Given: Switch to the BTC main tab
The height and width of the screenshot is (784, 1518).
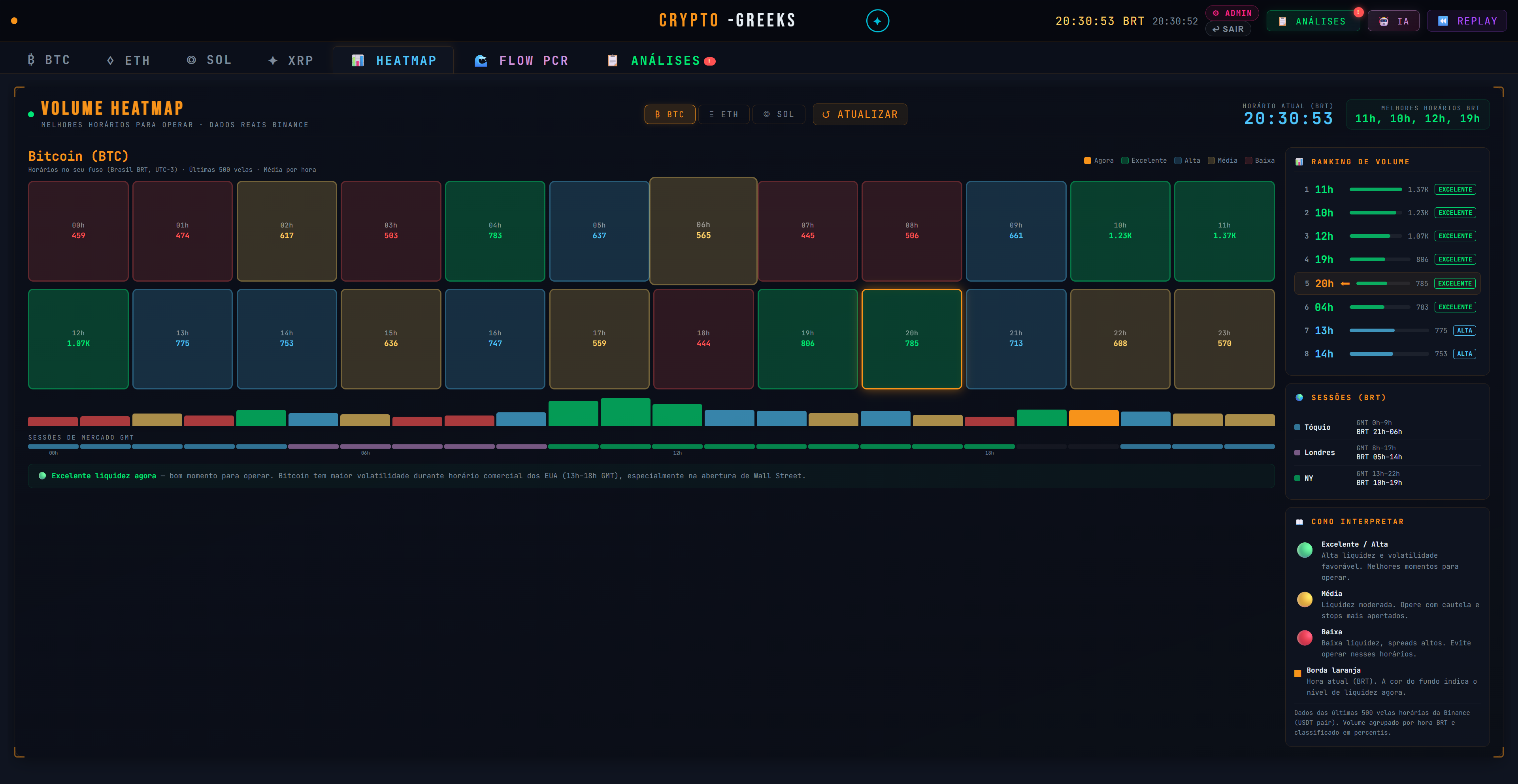Looking at the screenshot, I should click(49, 60).
